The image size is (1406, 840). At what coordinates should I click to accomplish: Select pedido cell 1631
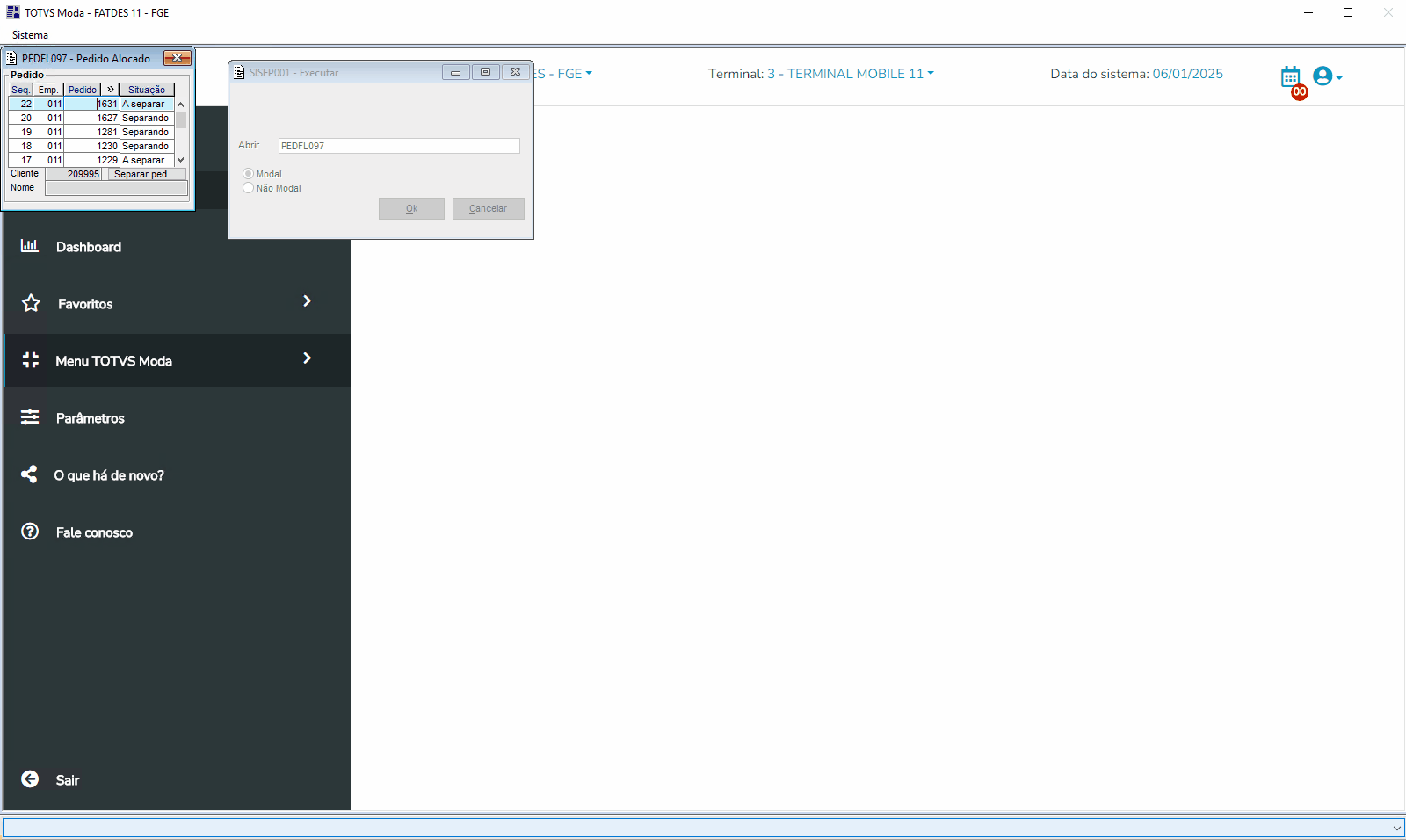click(x=91, y=104)
